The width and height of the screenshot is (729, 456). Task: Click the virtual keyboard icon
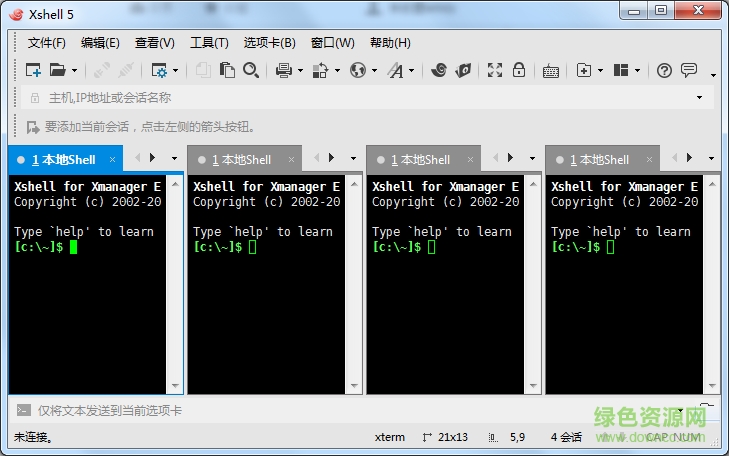pos(551,70)
